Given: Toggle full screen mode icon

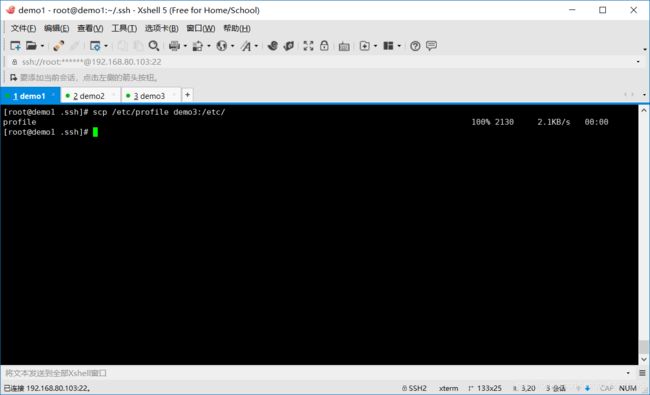Looking at the screenshot, I should (308, 46).
